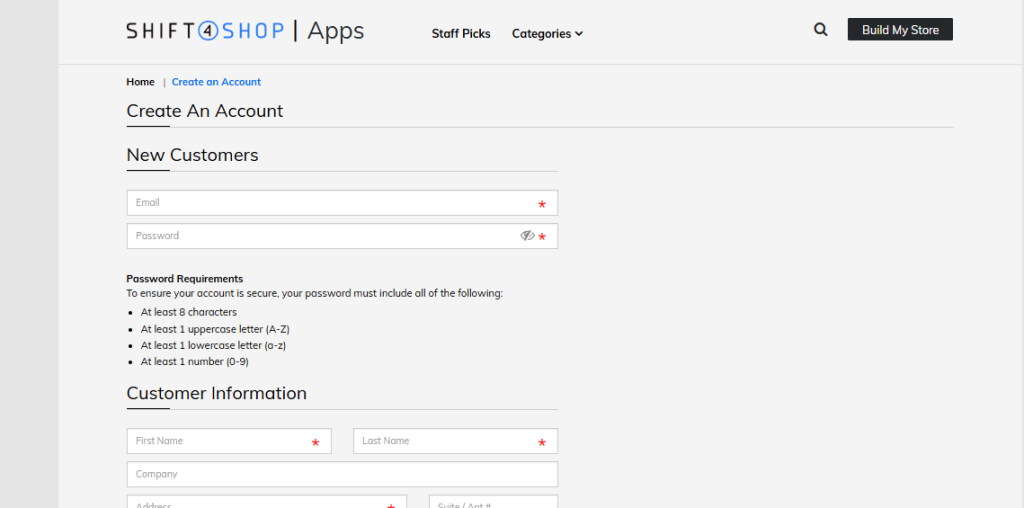This screenshot has width=1024, height=508.
Task: Click the New Customers section heading
Action: (192, 155)
